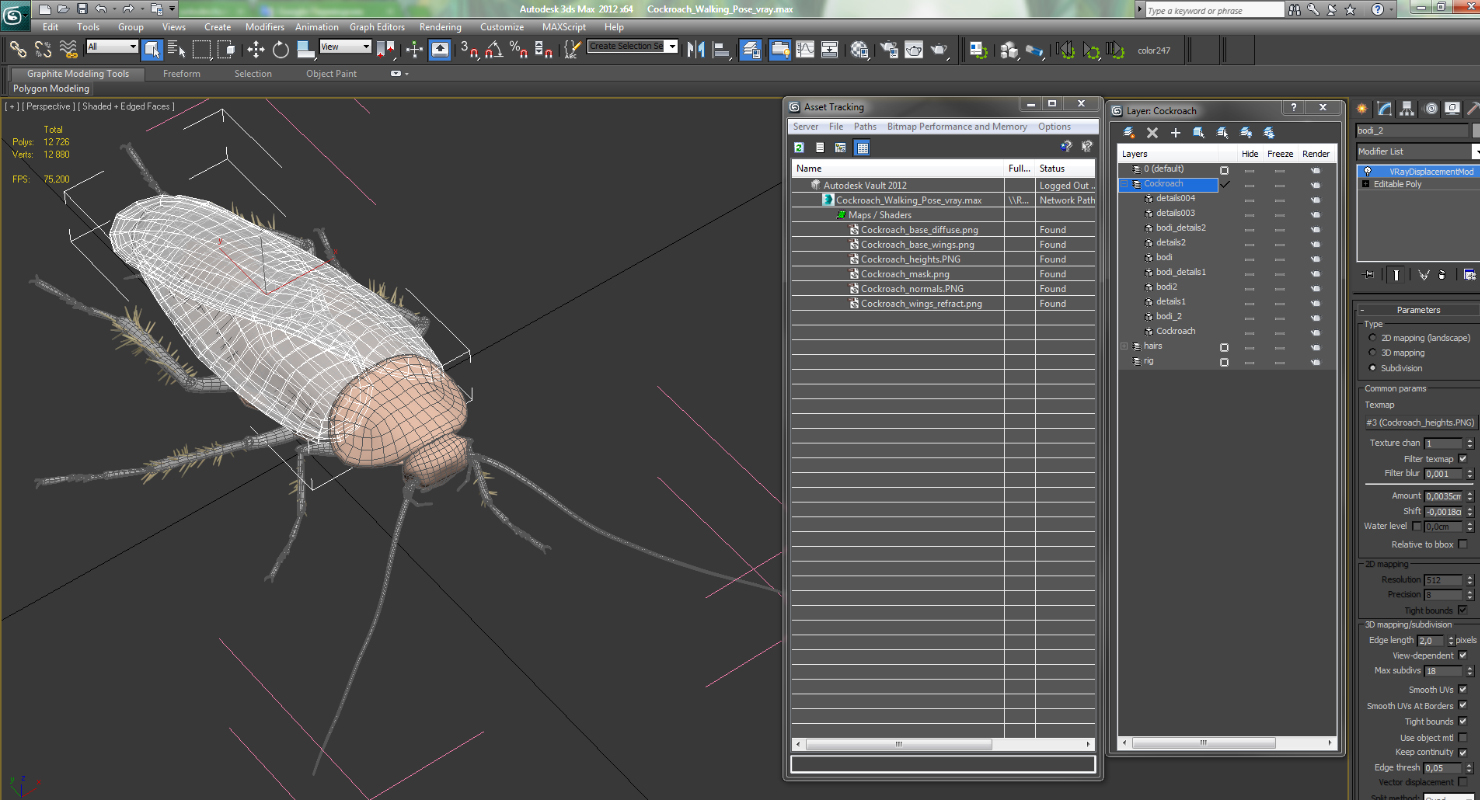
Task: Click Add Selected Objects plus icon in Layer dialog
Action: 1175,132
